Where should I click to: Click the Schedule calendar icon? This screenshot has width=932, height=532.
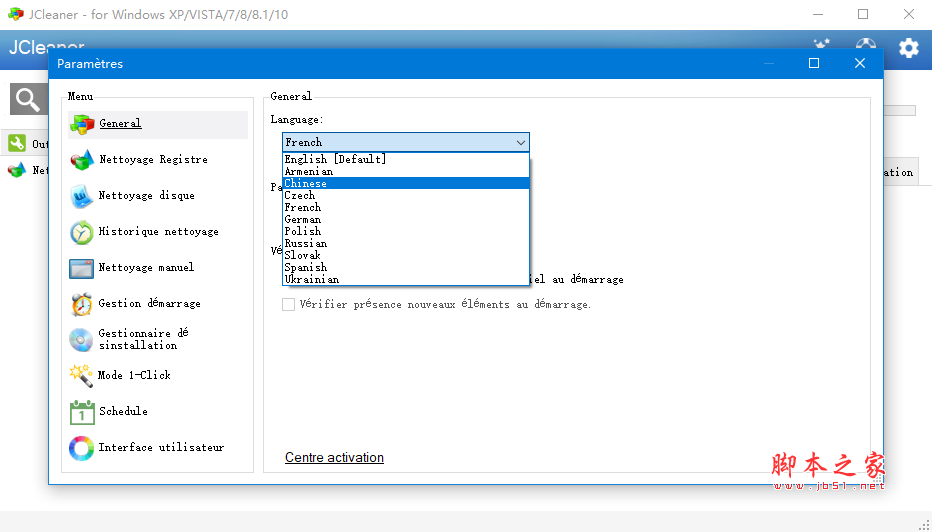coord(82,412)
